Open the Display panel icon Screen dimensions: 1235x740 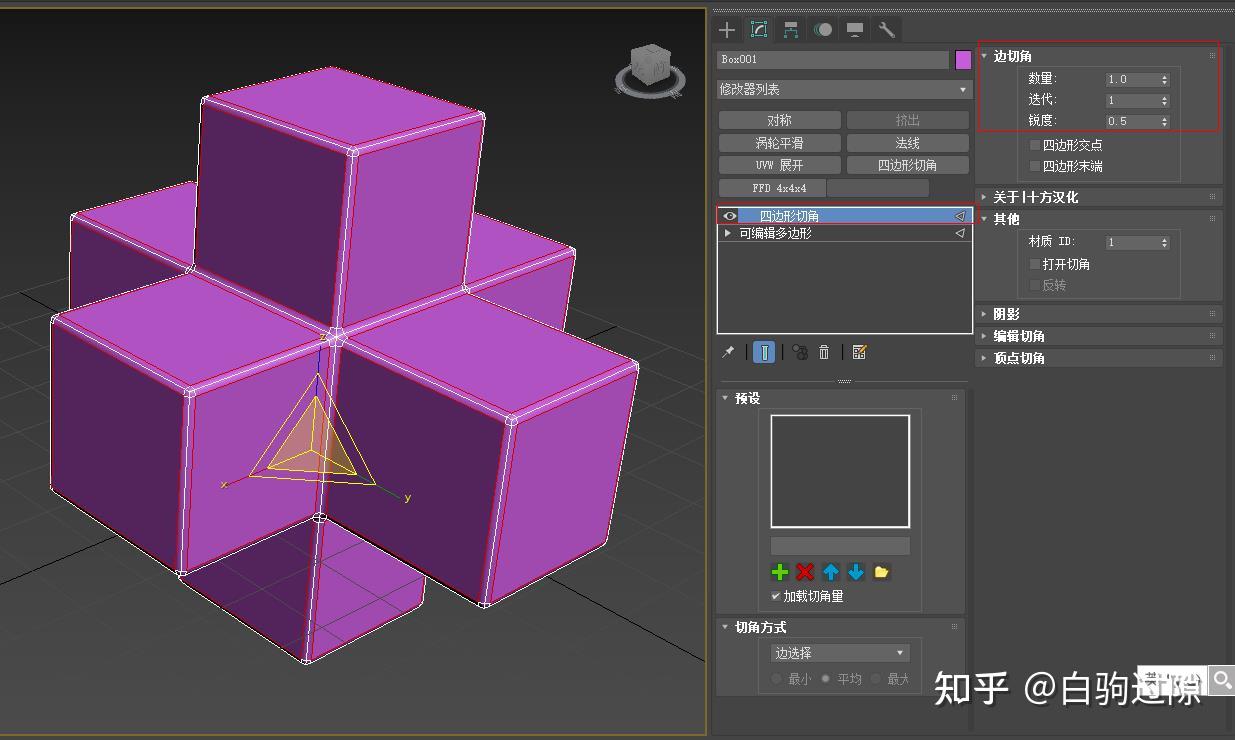tap(854, 29)
